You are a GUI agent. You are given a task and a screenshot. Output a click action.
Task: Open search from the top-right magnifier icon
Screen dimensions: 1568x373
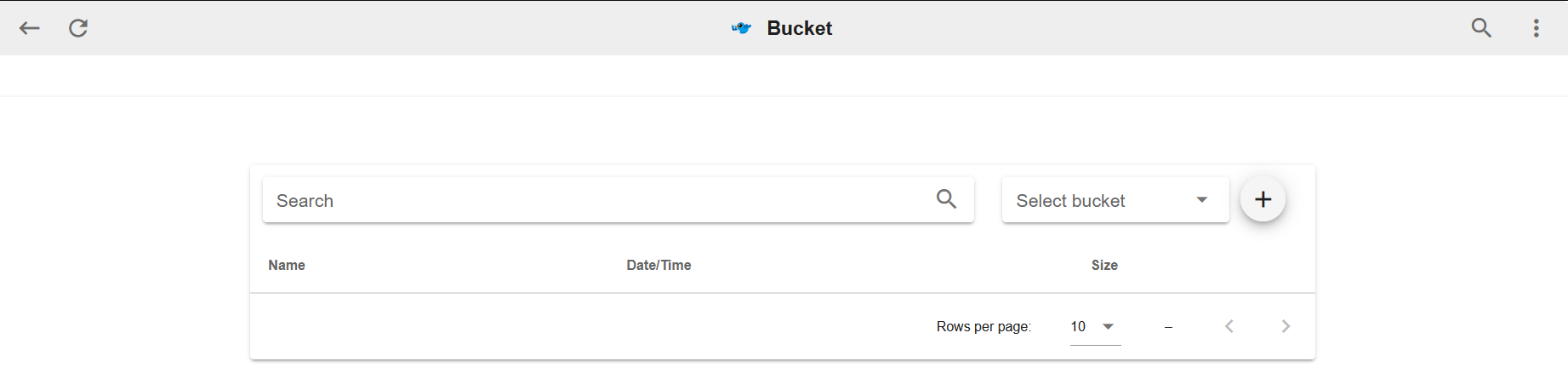1481,28
